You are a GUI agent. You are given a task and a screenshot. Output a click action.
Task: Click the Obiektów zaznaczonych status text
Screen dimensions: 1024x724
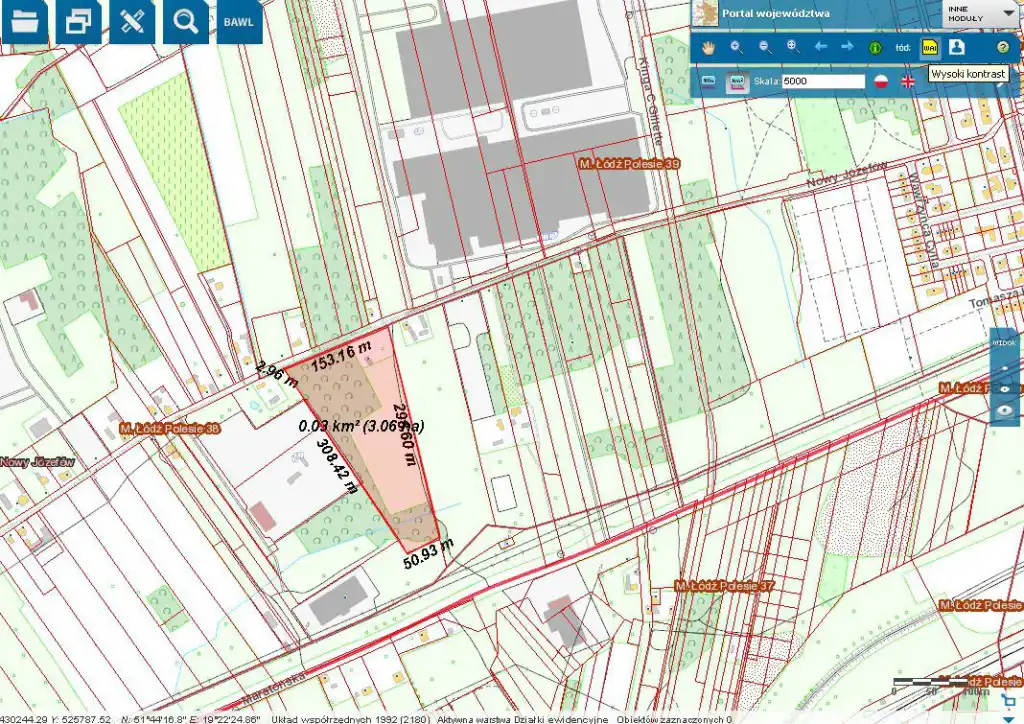[674, 719]
